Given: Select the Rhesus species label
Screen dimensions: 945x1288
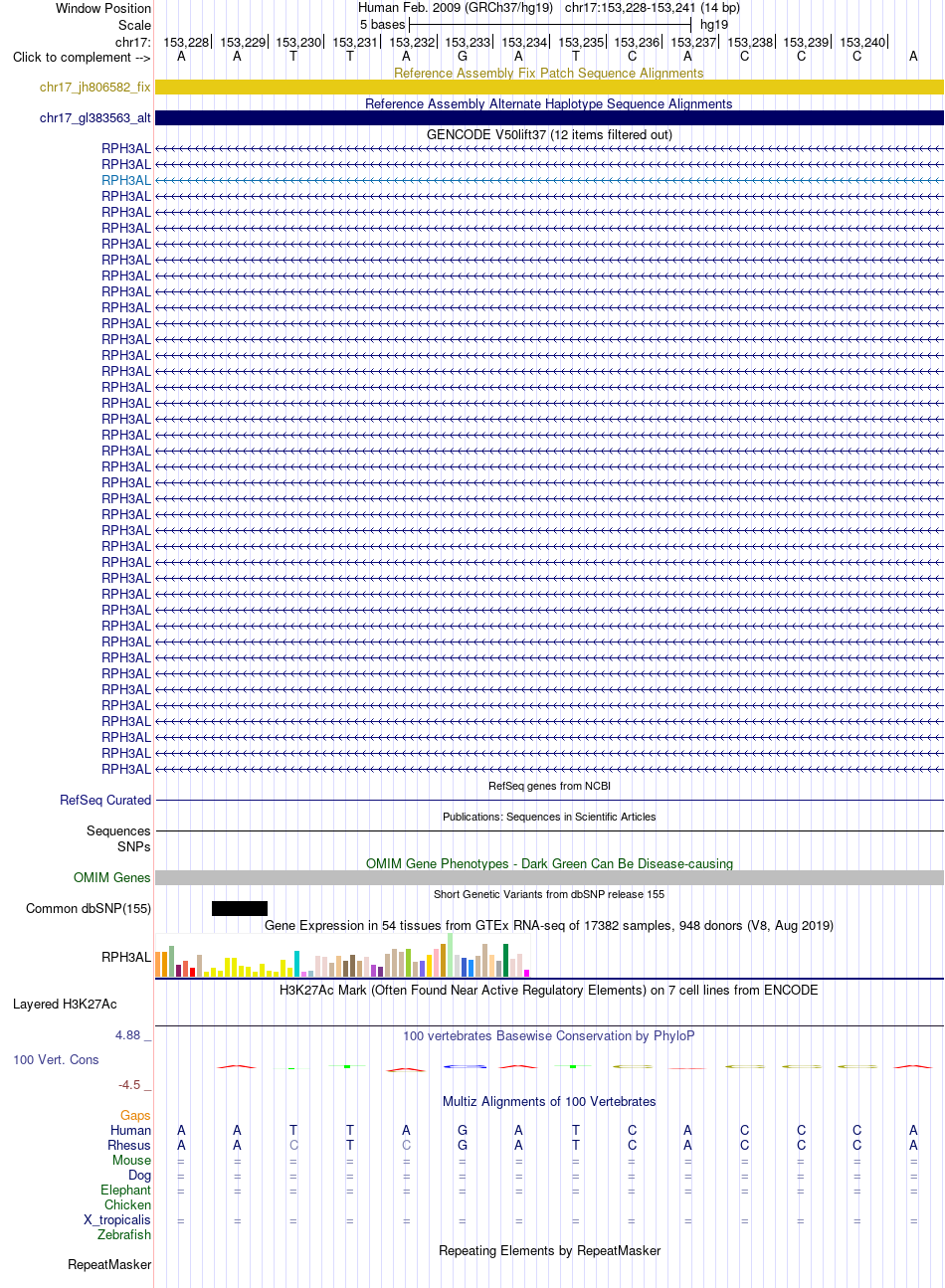Looking at the screenshot, I should 129,1145.
